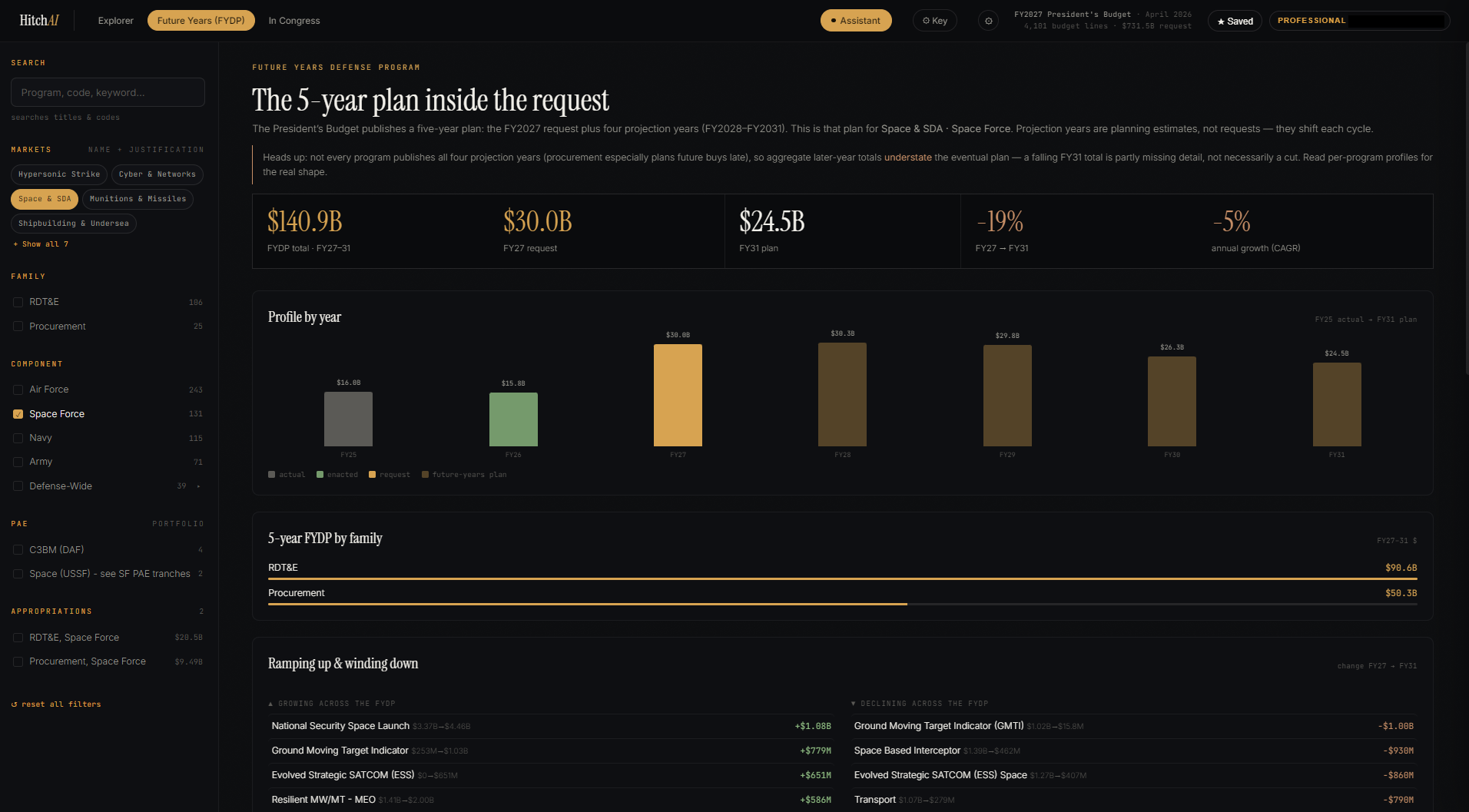Open the Key button

point(935,21)
